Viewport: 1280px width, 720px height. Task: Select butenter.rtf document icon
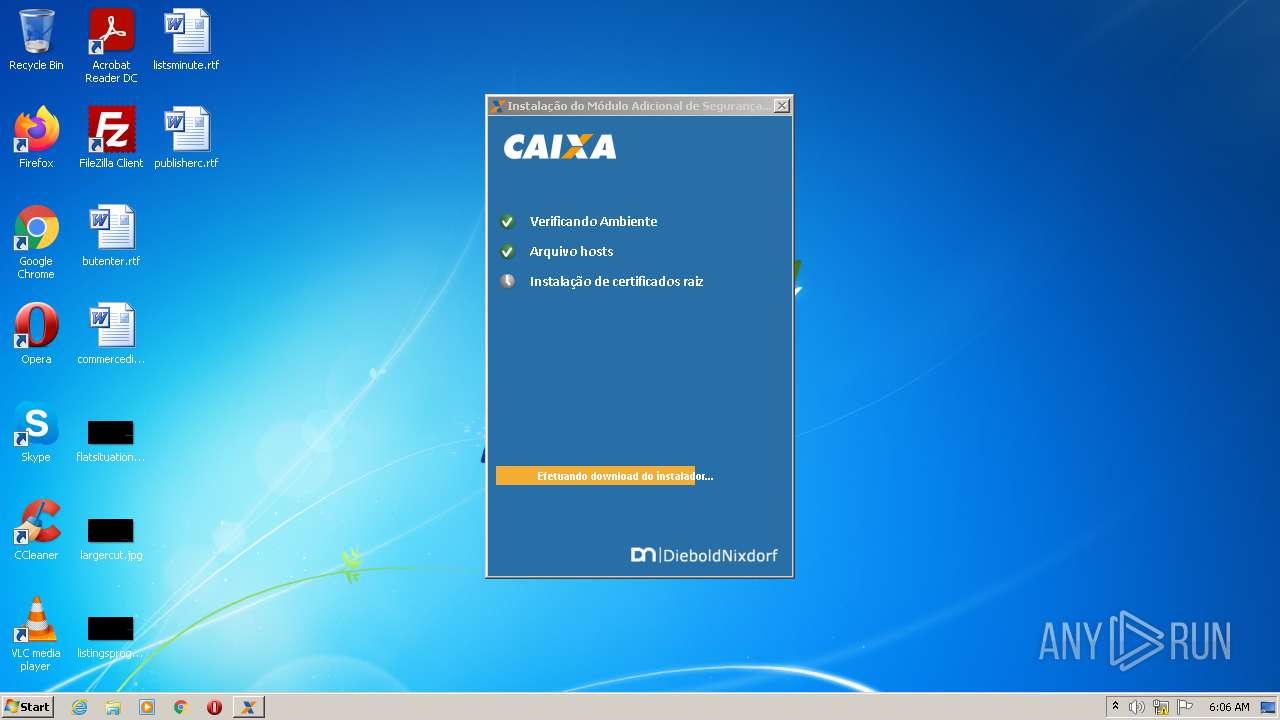(x=111, y=236)
